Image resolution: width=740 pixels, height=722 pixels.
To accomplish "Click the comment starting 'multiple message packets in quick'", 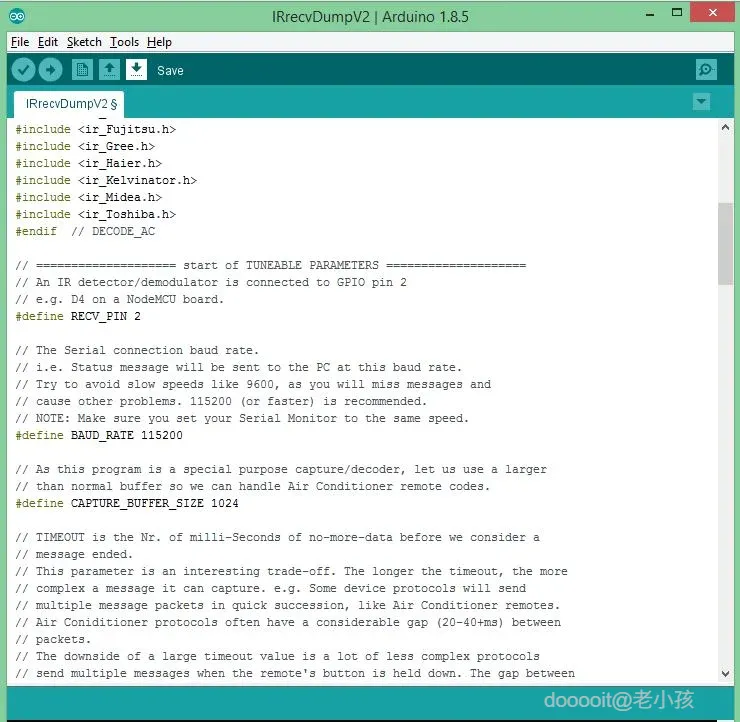I will (x=287, y=605).
